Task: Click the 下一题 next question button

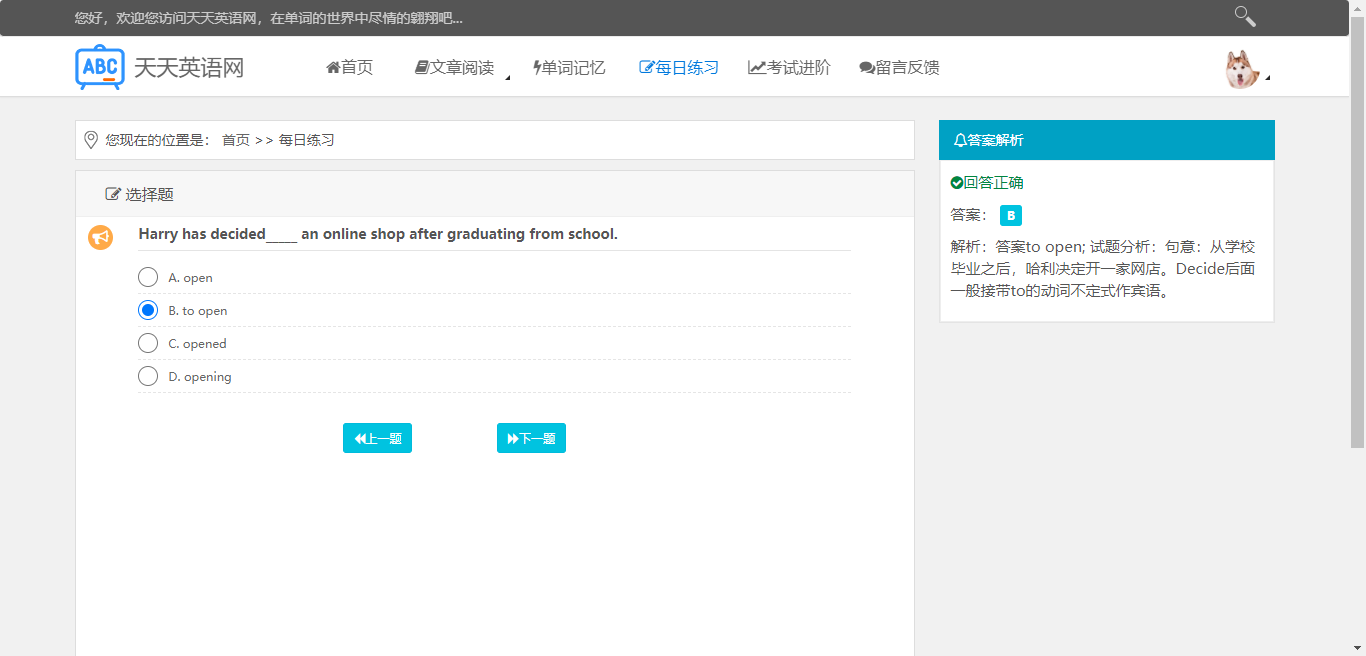Action: click(531, 438)
